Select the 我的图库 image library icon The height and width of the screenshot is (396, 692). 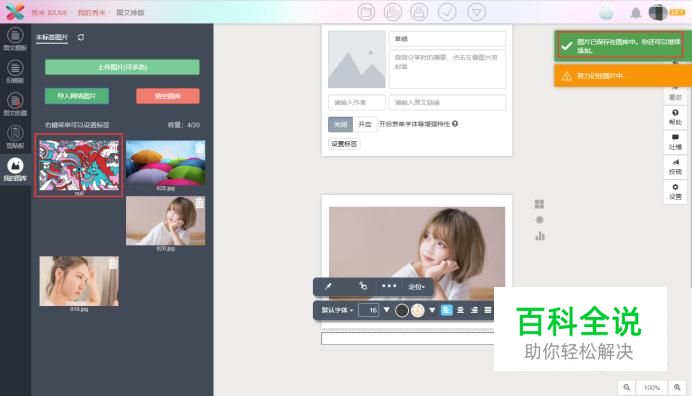pyautogui.click(x=15, y=170)
